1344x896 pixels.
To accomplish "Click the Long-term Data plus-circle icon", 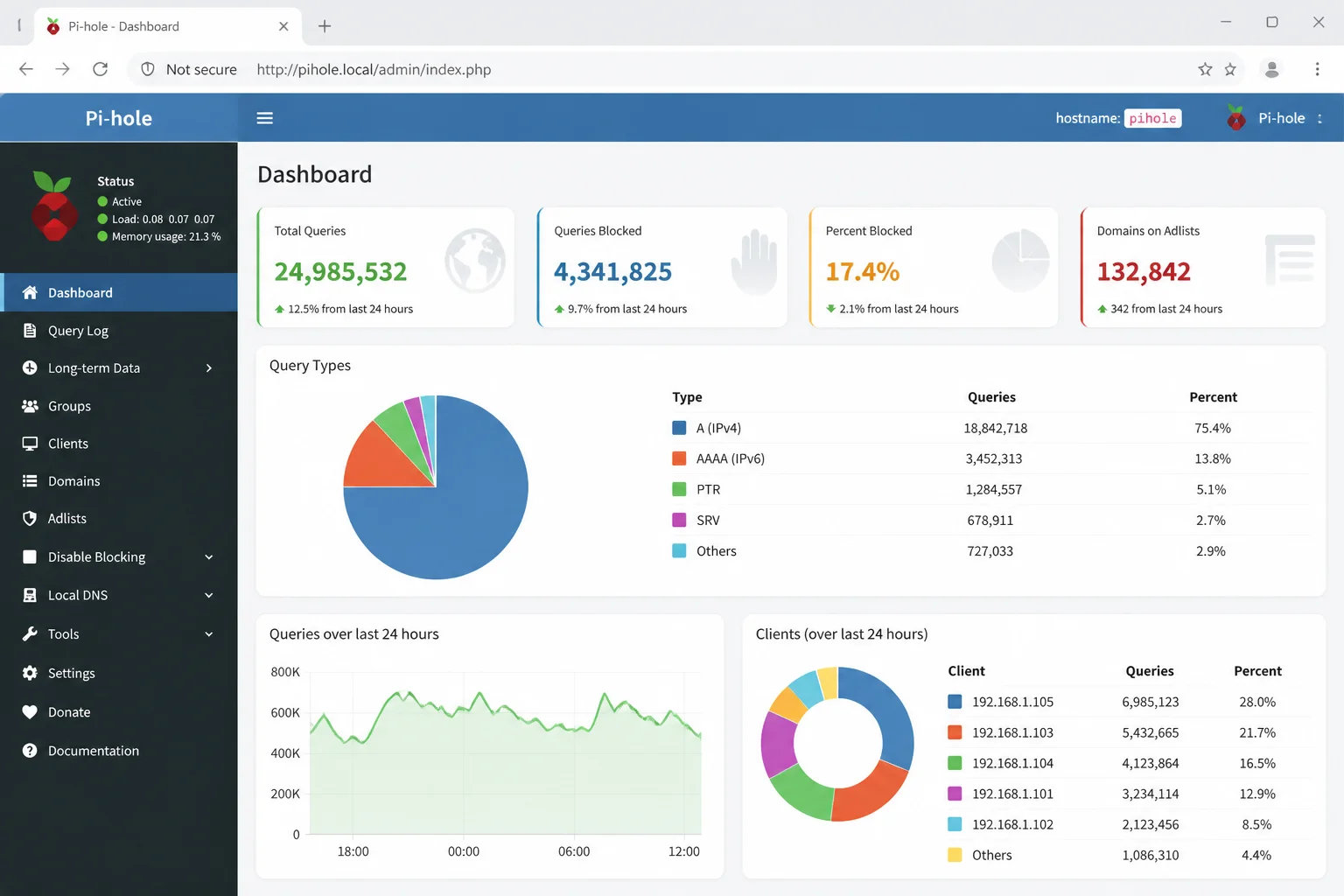I will point(30,367).
